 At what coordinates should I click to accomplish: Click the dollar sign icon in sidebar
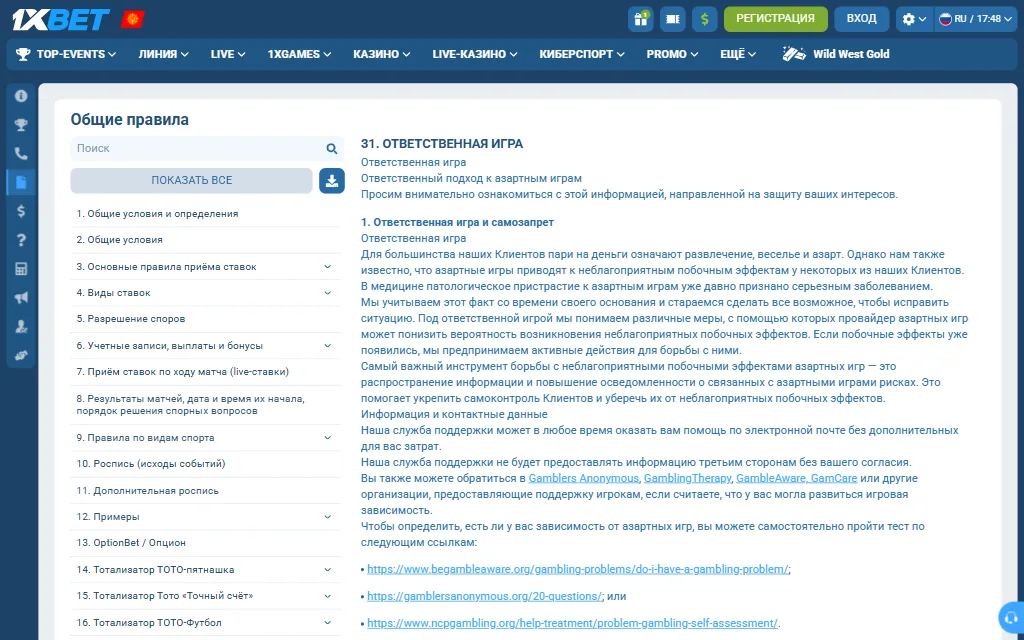21,211
